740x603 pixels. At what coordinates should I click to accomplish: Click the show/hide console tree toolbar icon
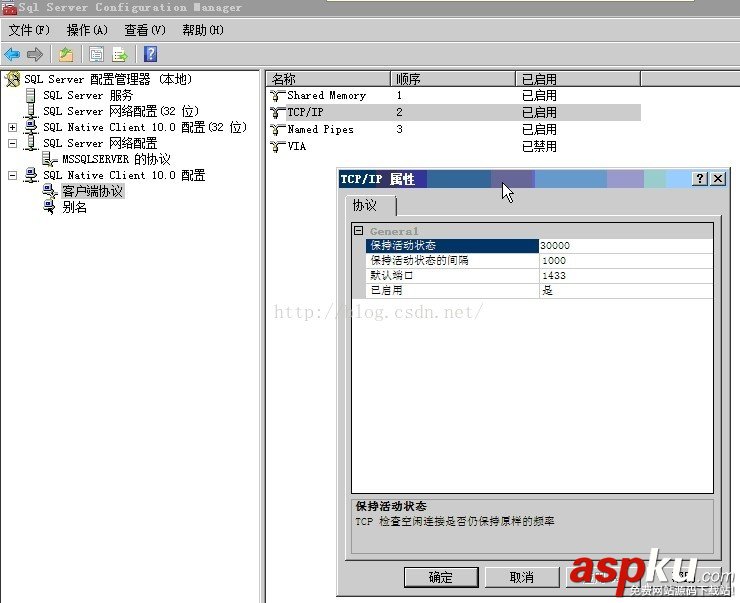(x=96, y=54)
